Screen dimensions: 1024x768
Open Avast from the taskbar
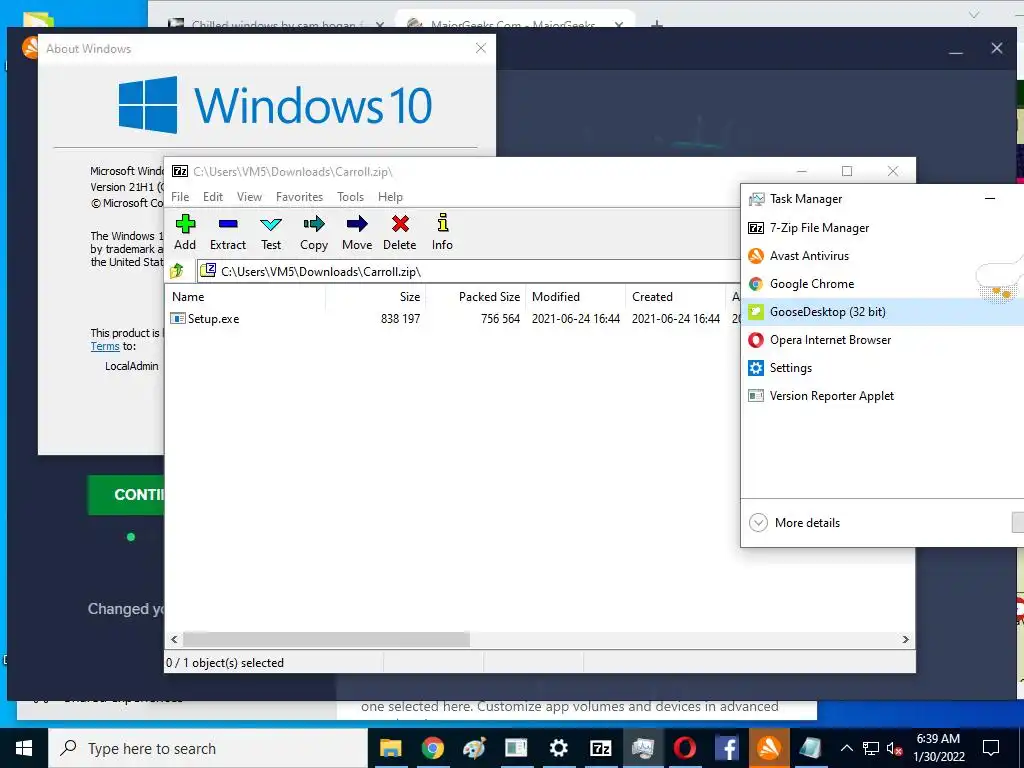coord(769,748)
